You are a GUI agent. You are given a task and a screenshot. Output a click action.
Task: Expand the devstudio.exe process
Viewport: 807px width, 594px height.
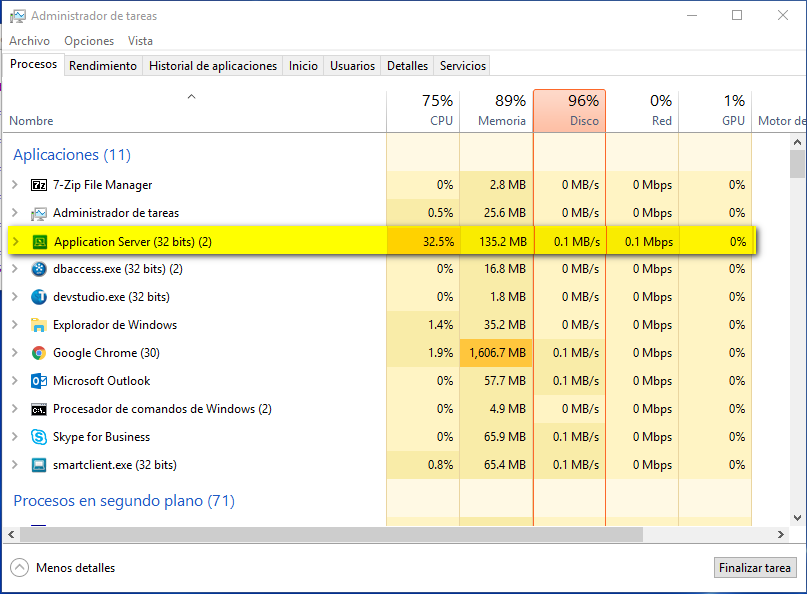(15, 296)
